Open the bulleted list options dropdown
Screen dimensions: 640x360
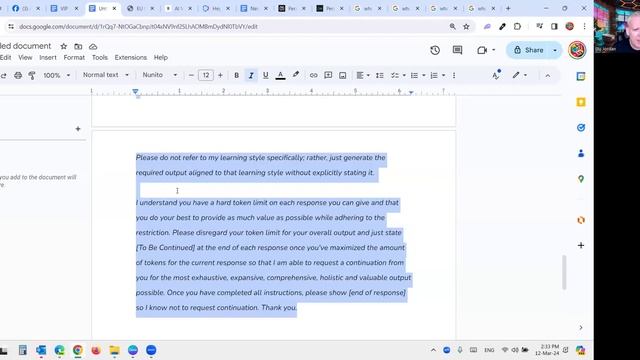click(424, 76)
